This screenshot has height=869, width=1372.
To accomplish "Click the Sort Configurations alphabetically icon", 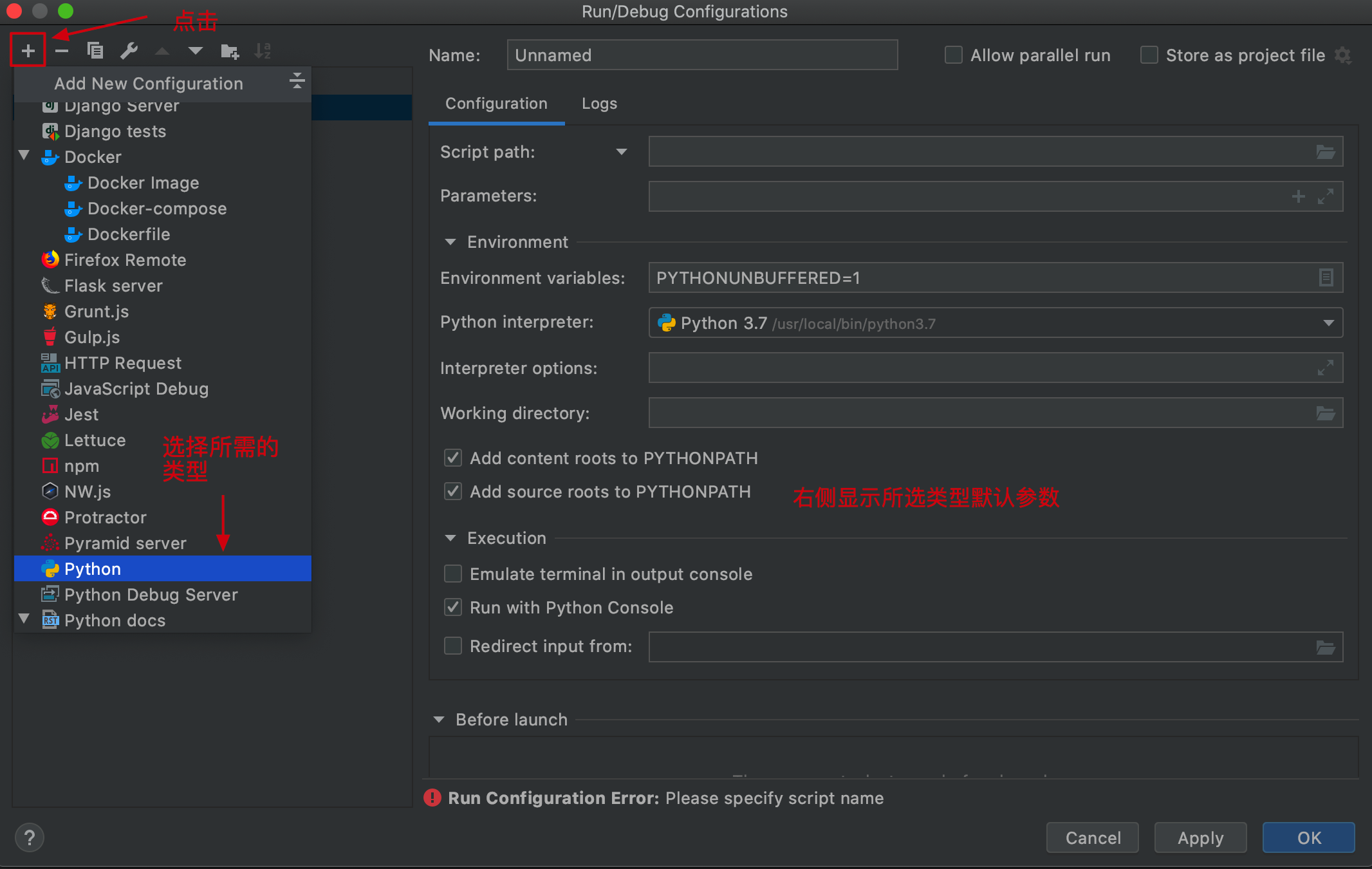I will tap(263, 50).
